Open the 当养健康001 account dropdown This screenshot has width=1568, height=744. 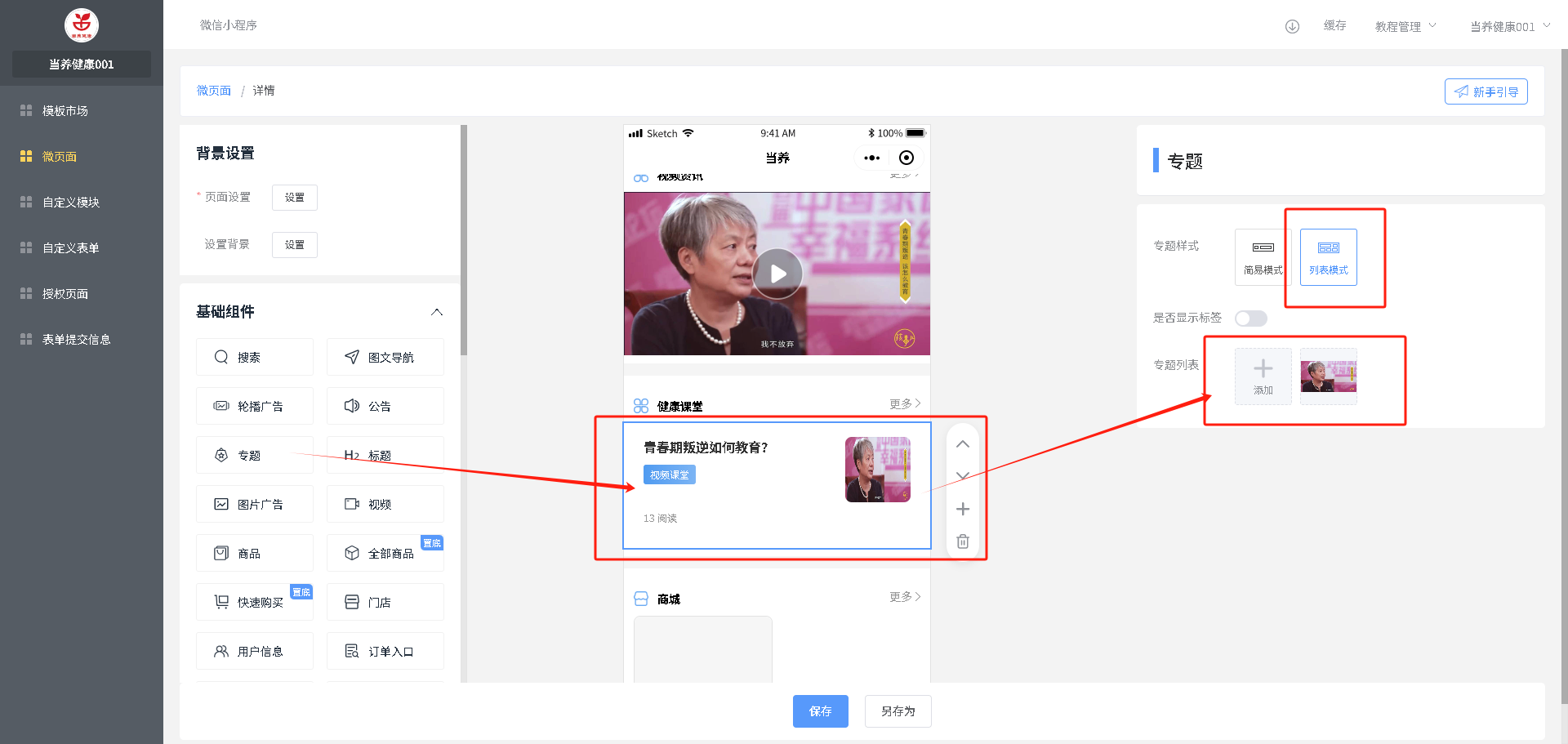coord(1509,26)
